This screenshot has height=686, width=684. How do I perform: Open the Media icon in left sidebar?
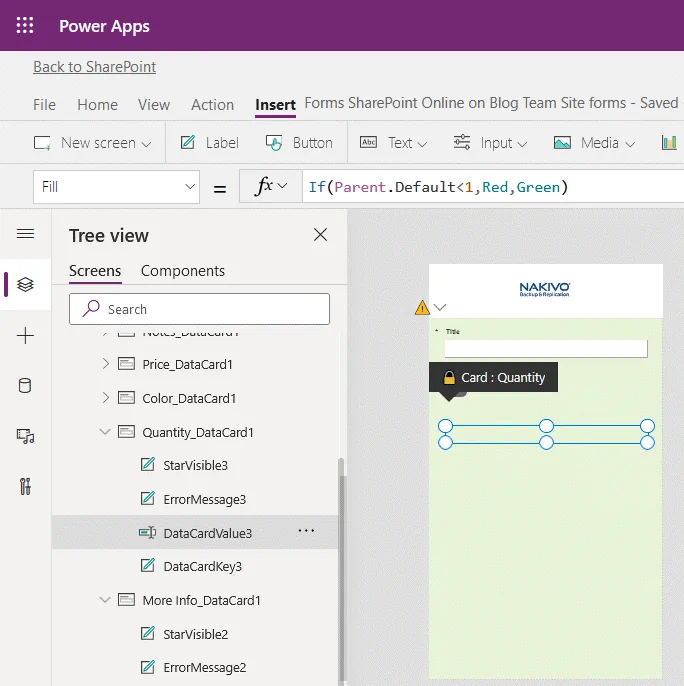(26, 436)
